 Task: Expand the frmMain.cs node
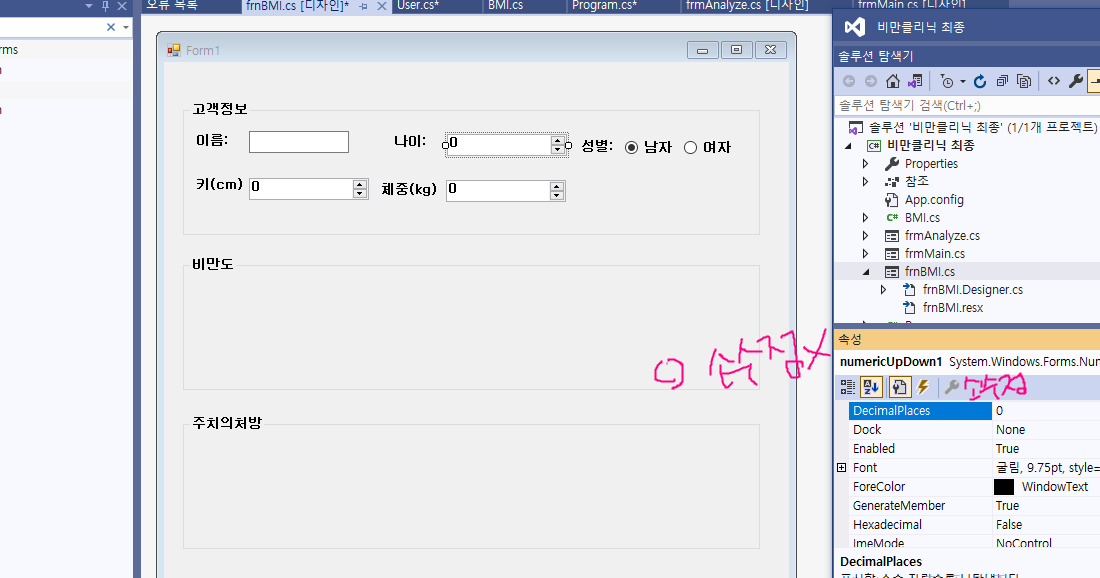(866, 253)
